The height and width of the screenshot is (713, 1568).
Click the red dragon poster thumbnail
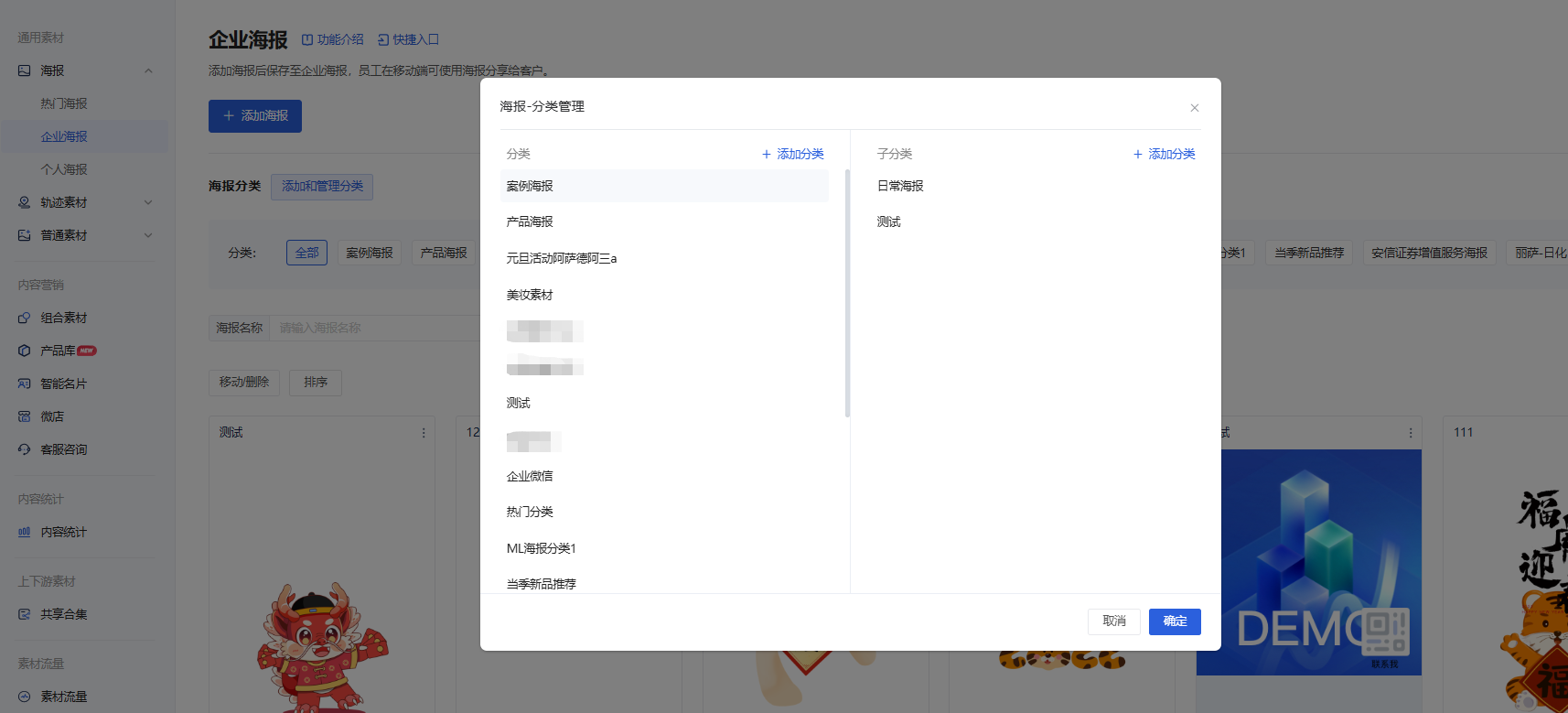pos(322,648)
